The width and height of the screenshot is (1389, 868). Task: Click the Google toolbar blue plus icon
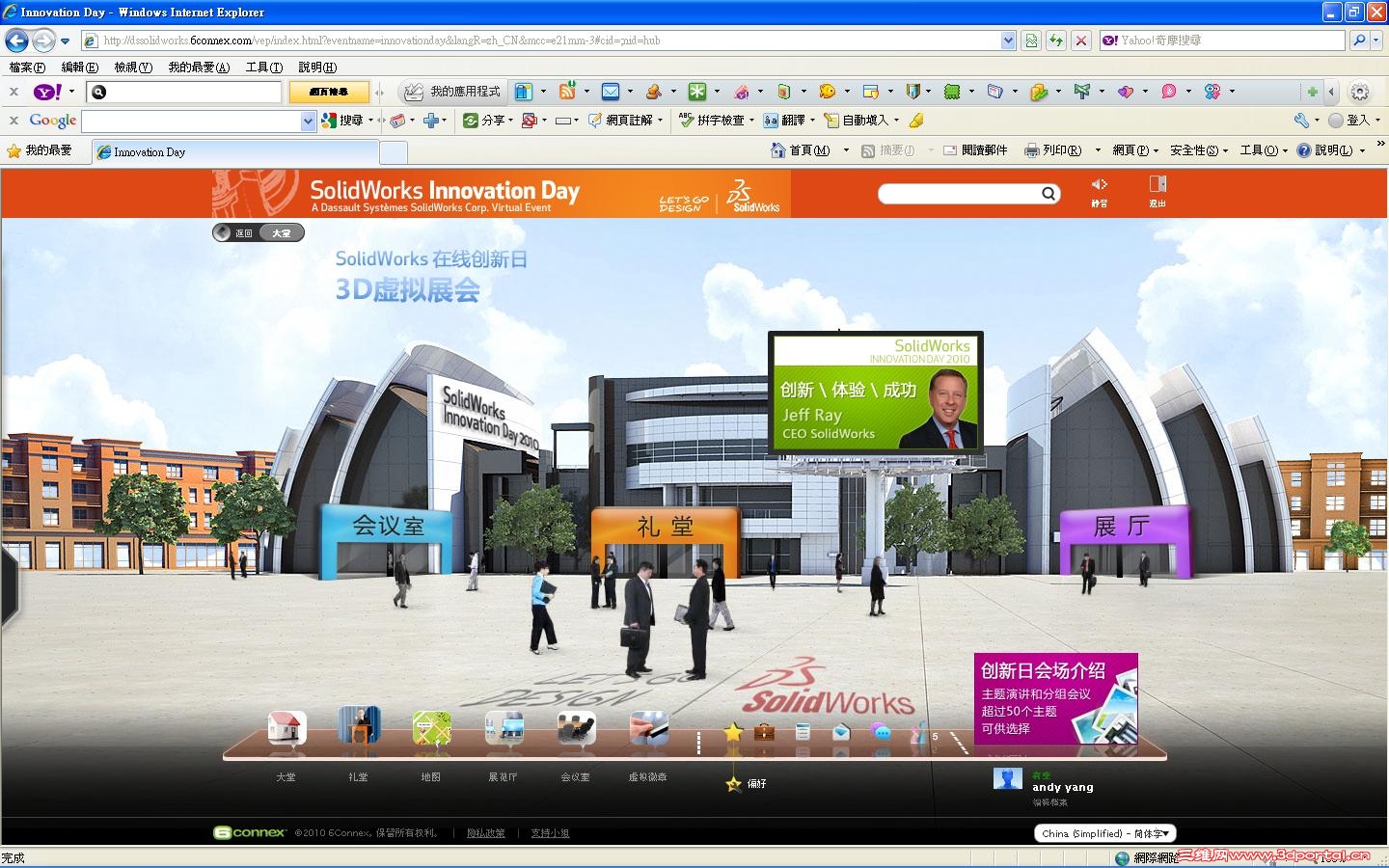pyautogui.click(x=430, y=121)
